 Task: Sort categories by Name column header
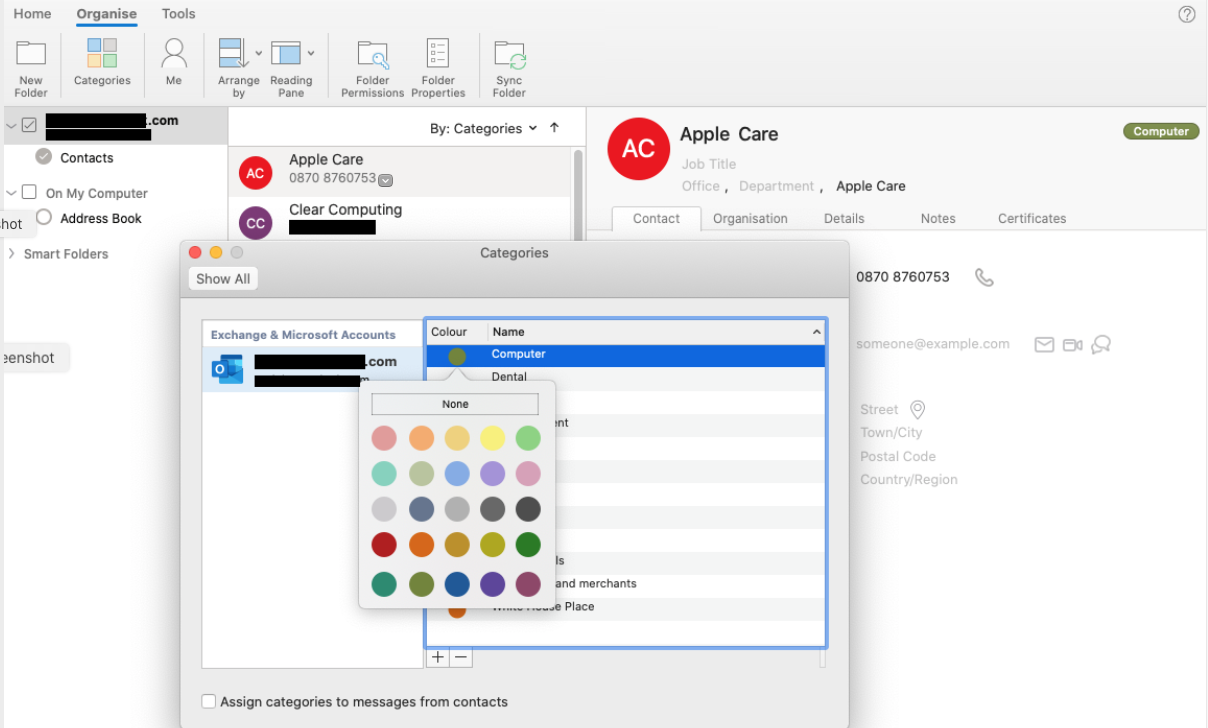click(x=656, y=332)
